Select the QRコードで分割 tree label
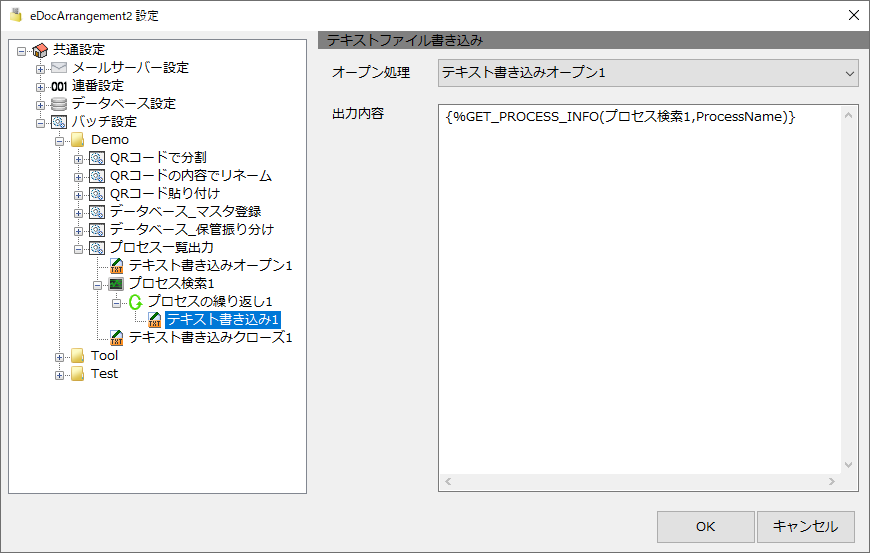870x553 pixels. pos(158,158)
